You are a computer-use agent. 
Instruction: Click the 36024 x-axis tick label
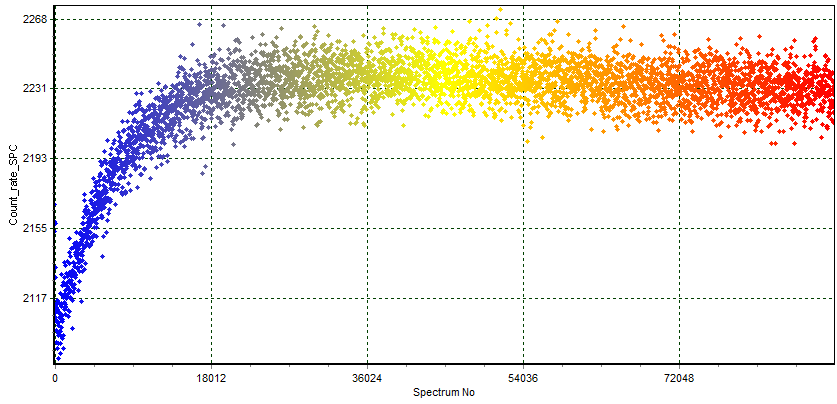(367, 379)
